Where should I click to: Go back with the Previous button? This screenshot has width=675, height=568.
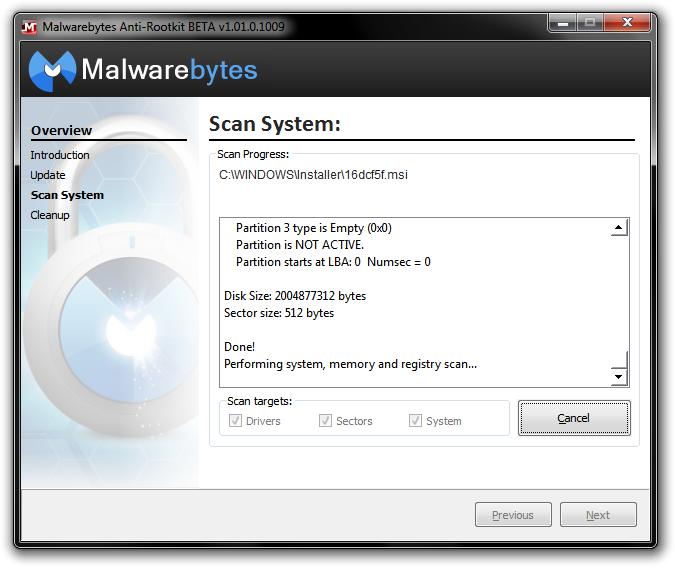tap(513, 515)
